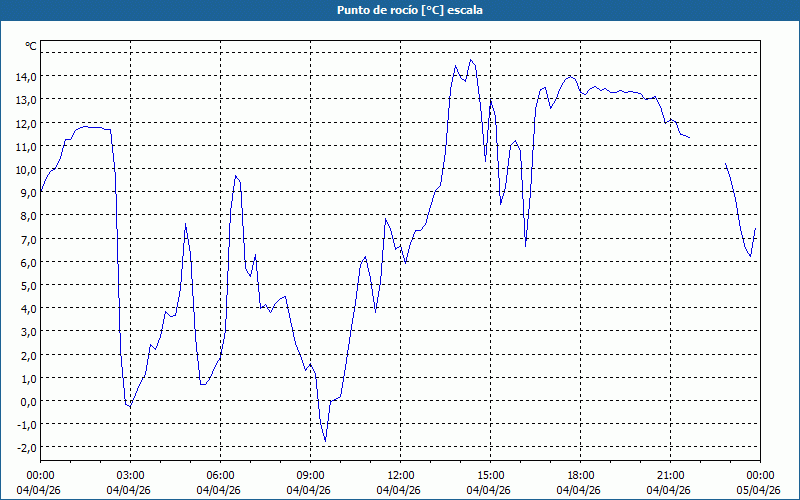800x500 pixels.
Task: Click the 18:00 time axis label
Action: point(580,475)
